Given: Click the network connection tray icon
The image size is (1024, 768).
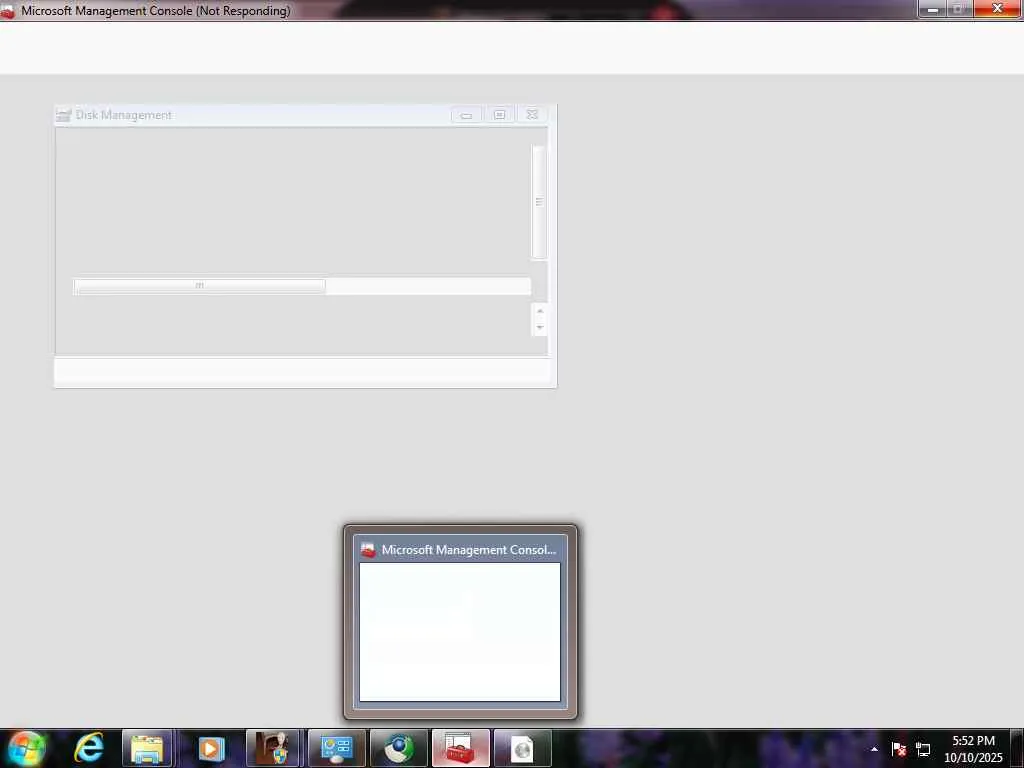Looking at the screenshot, I should click(x=923, y=749).
